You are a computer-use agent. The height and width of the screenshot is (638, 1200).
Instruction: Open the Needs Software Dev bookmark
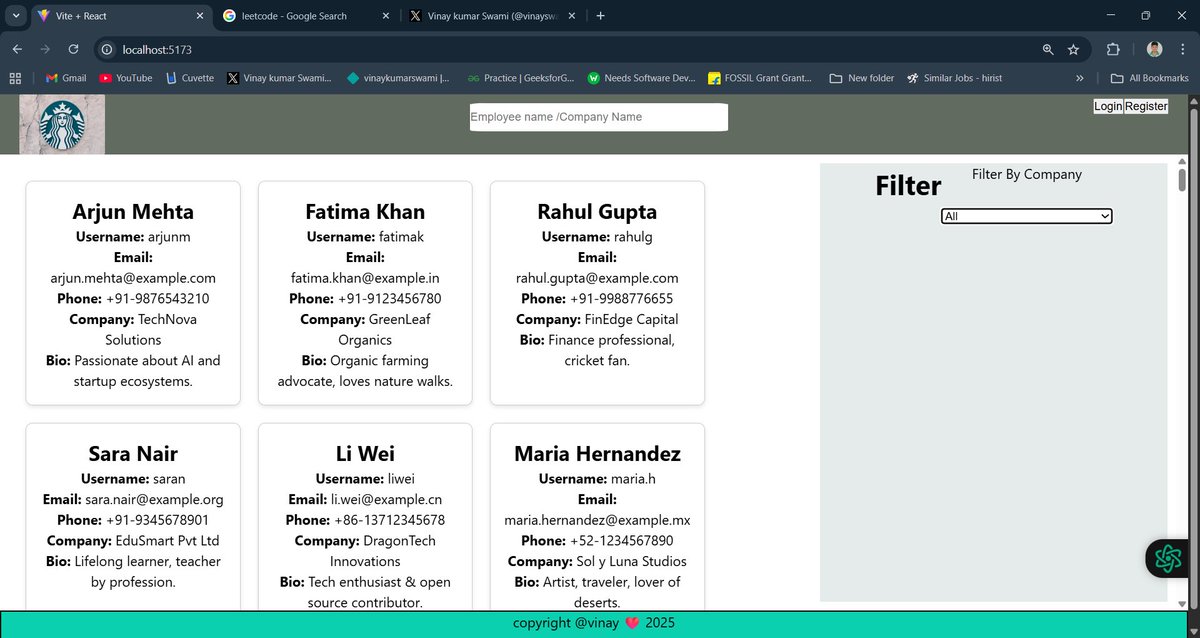(x=641, y=78)
